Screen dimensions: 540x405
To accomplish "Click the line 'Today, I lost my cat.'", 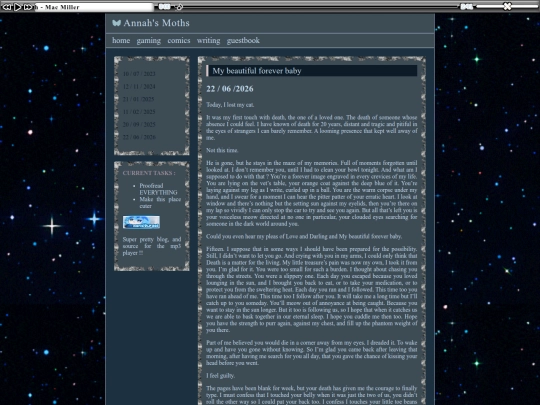I will [x=230, y=105].
